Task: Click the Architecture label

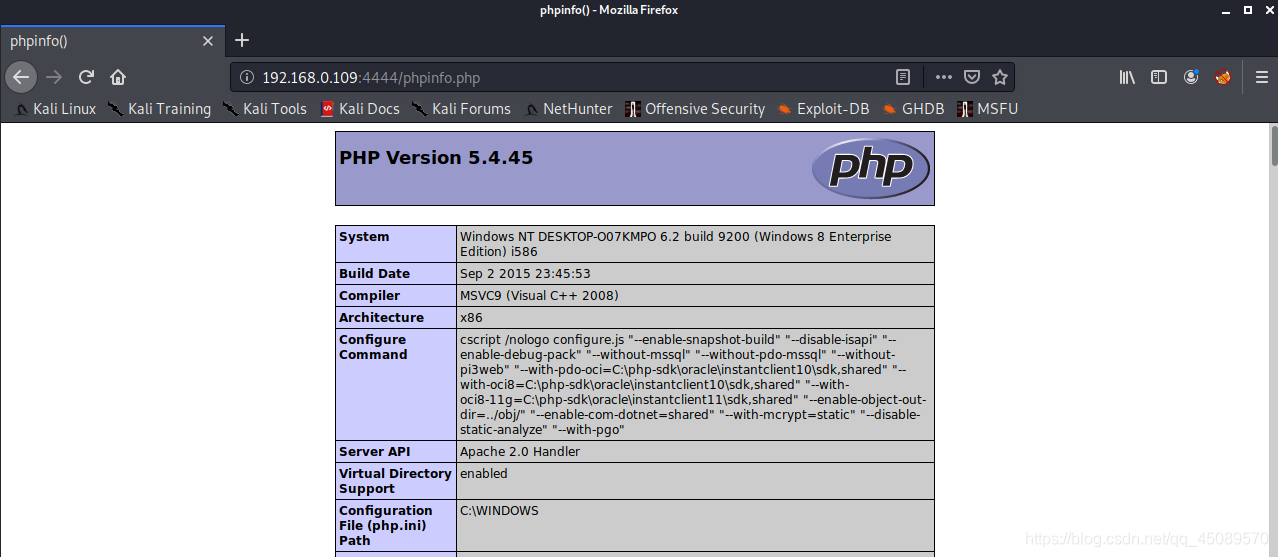Action: point(381,318)
